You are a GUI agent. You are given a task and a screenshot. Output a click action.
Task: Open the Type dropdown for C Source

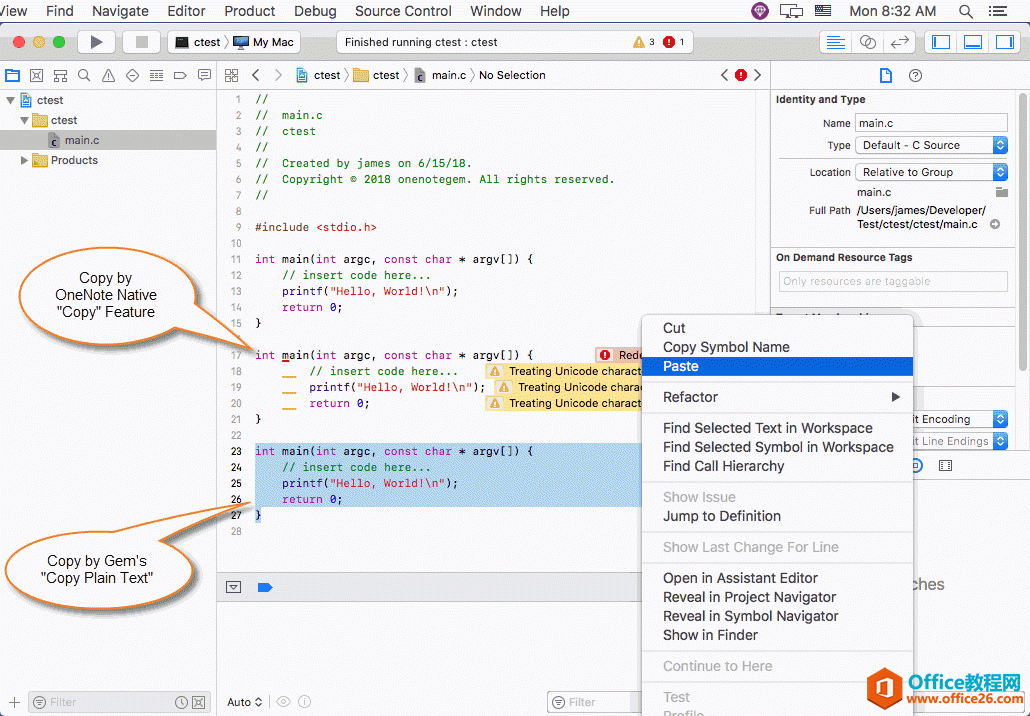(931, 145)
